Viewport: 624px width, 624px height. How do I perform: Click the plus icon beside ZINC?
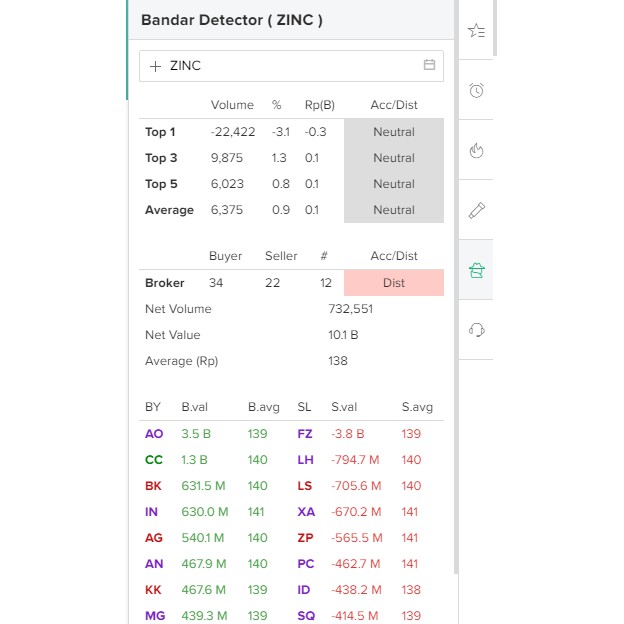pyautogui.click(x=155, y=66)
